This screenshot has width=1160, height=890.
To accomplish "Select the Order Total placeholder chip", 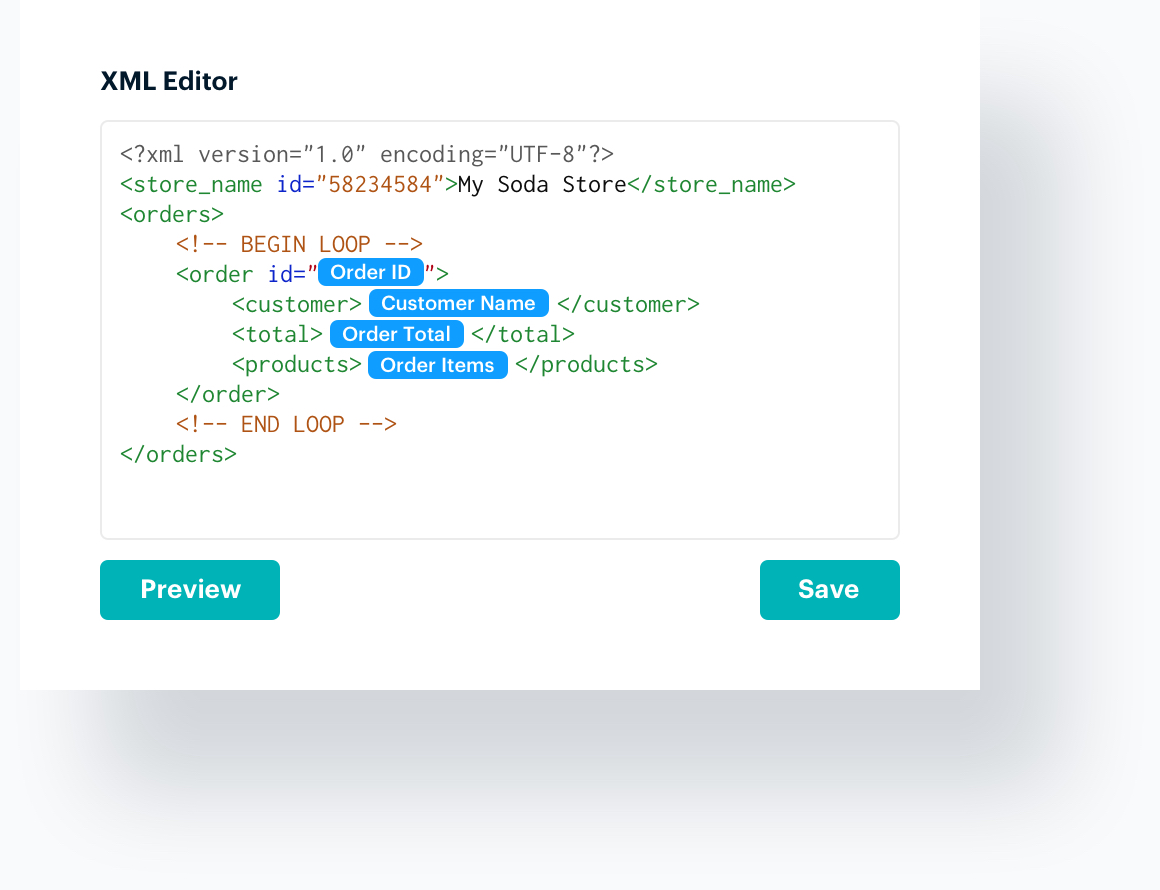I will pos(396,334).
